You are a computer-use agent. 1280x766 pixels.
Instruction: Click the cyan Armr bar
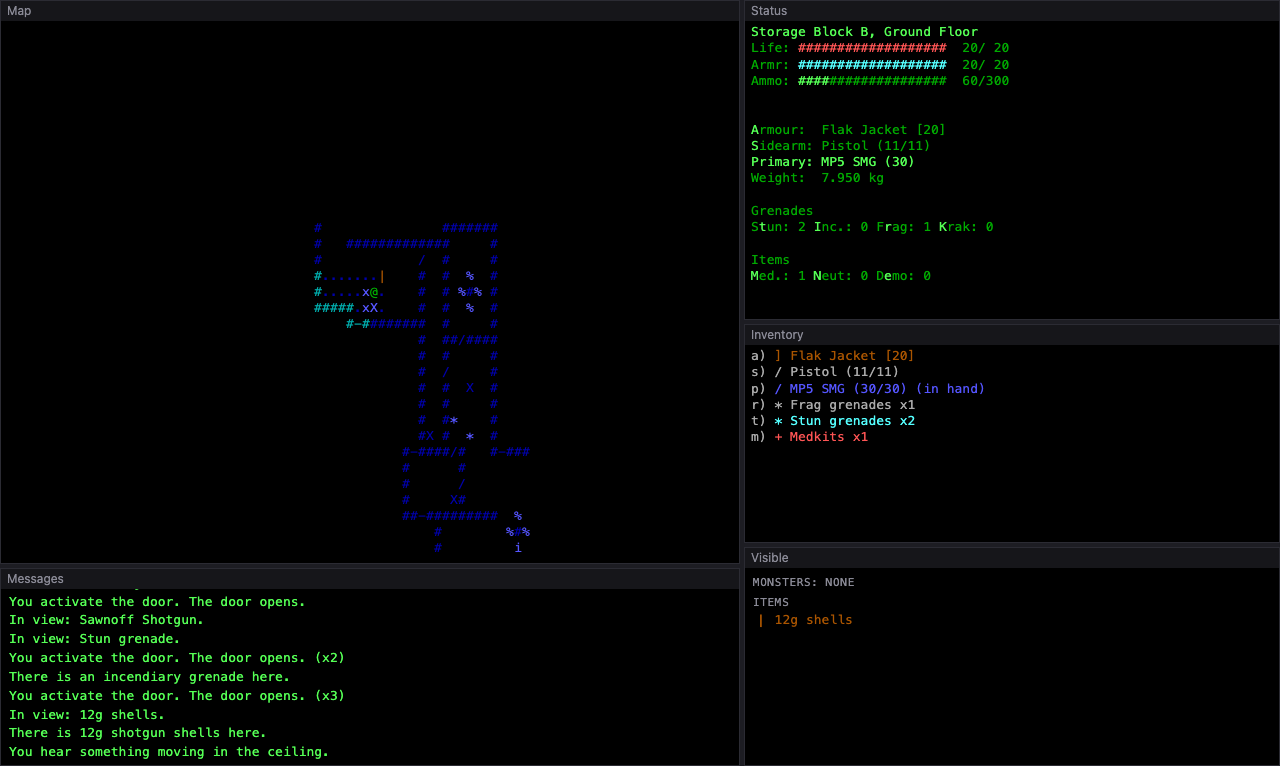872,64
